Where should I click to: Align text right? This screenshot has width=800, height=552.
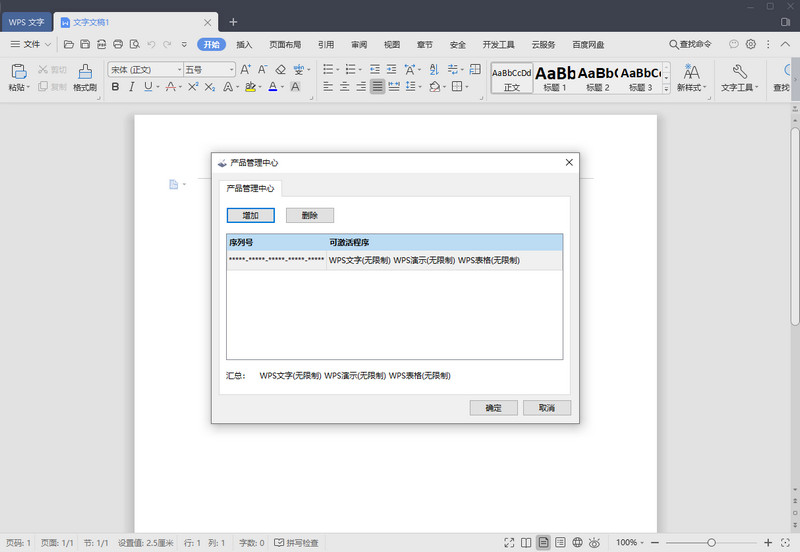(x=361, y=87)
